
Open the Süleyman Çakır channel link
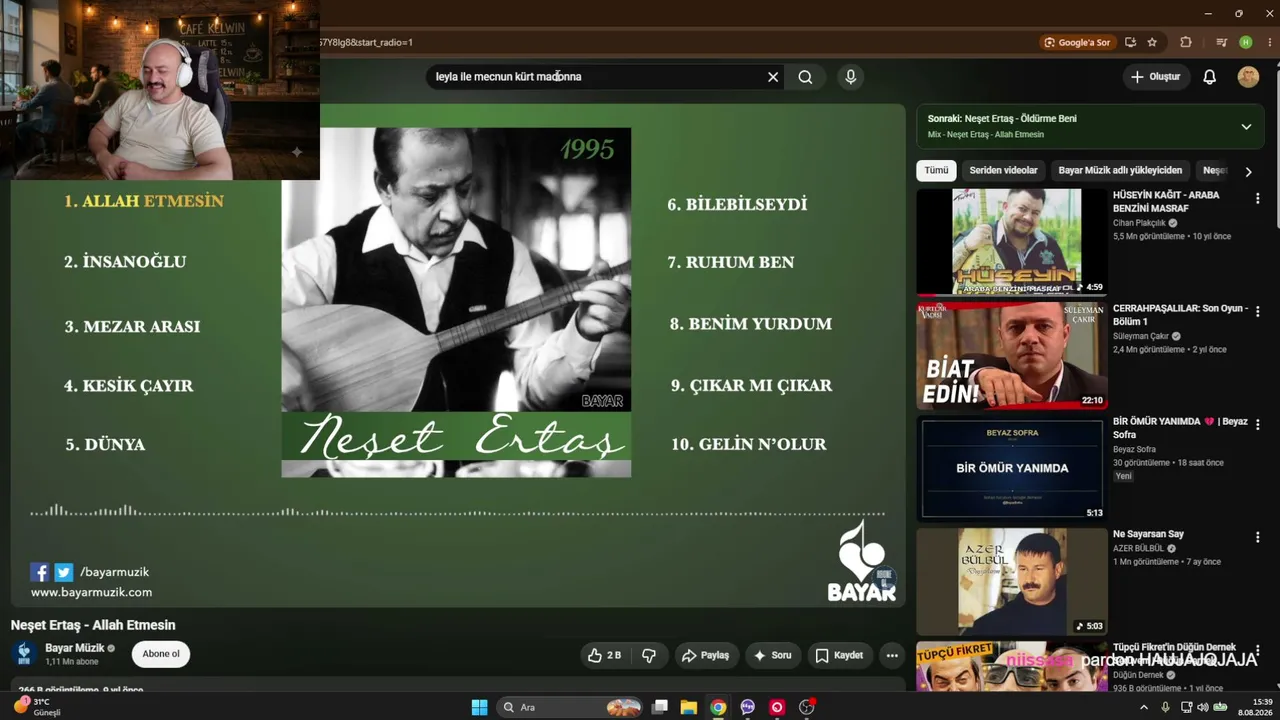pos(1141,336)
